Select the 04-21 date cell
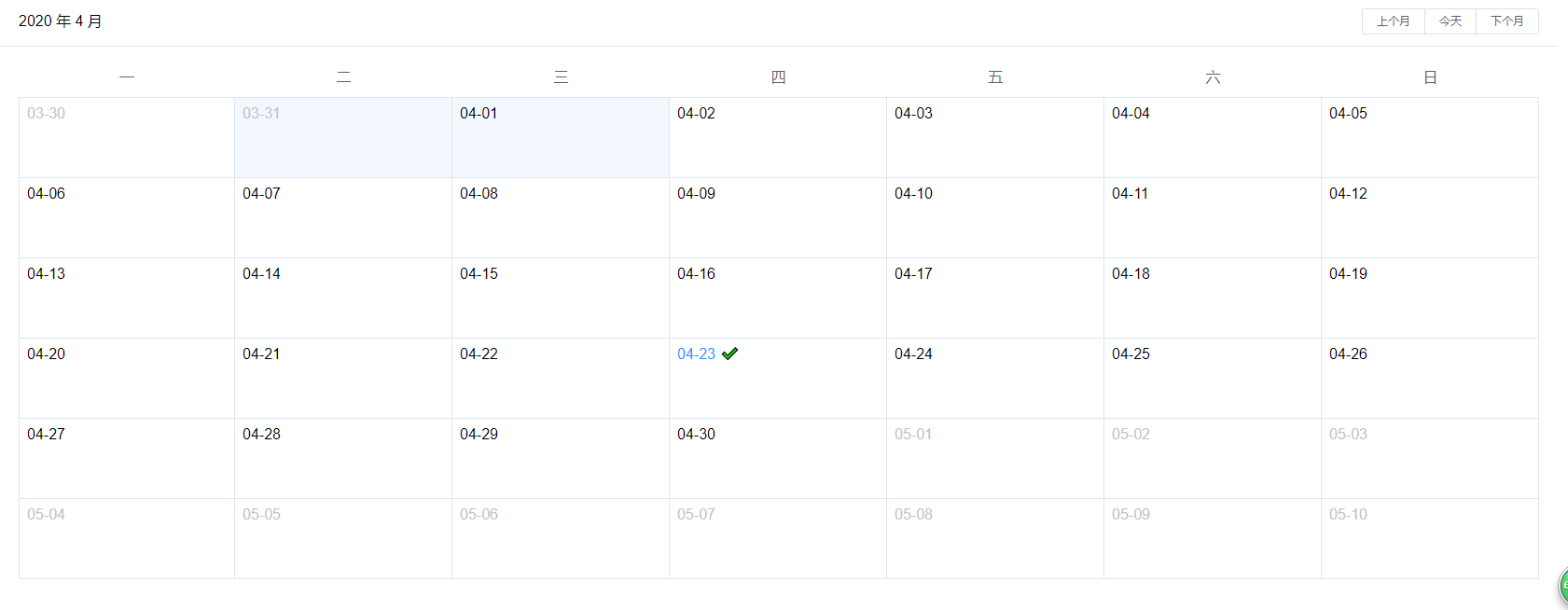 pyautogui.click(x=342, y=378)
